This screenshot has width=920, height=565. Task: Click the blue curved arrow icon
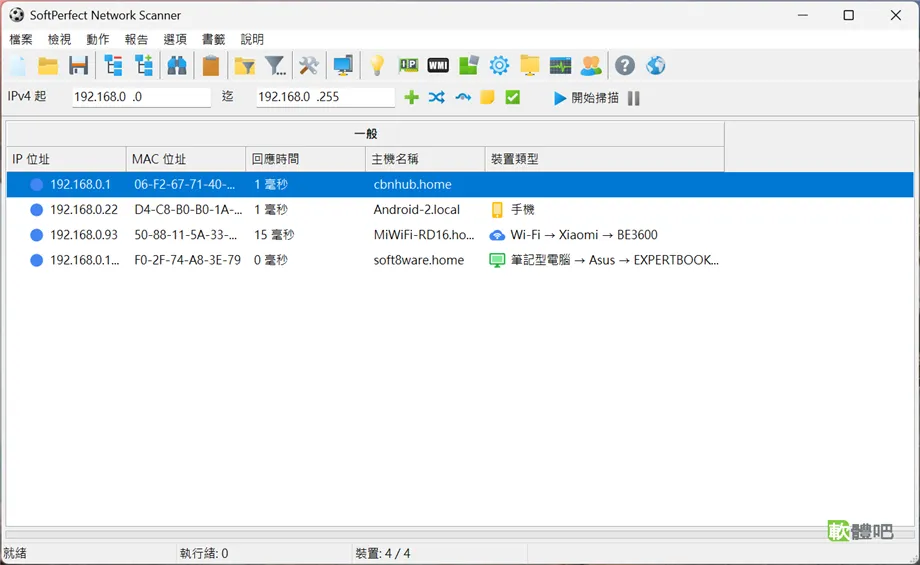point(463,97)
